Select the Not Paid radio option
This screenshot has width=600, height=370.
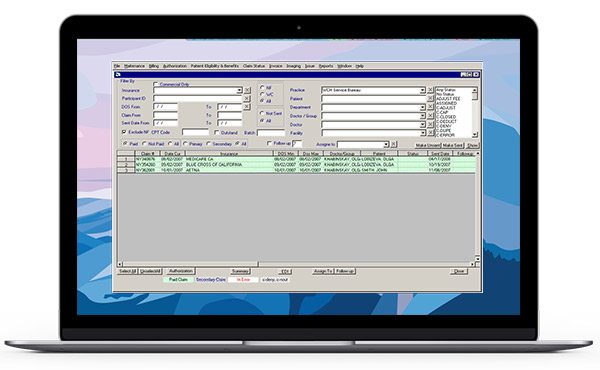tap(144, 144)
